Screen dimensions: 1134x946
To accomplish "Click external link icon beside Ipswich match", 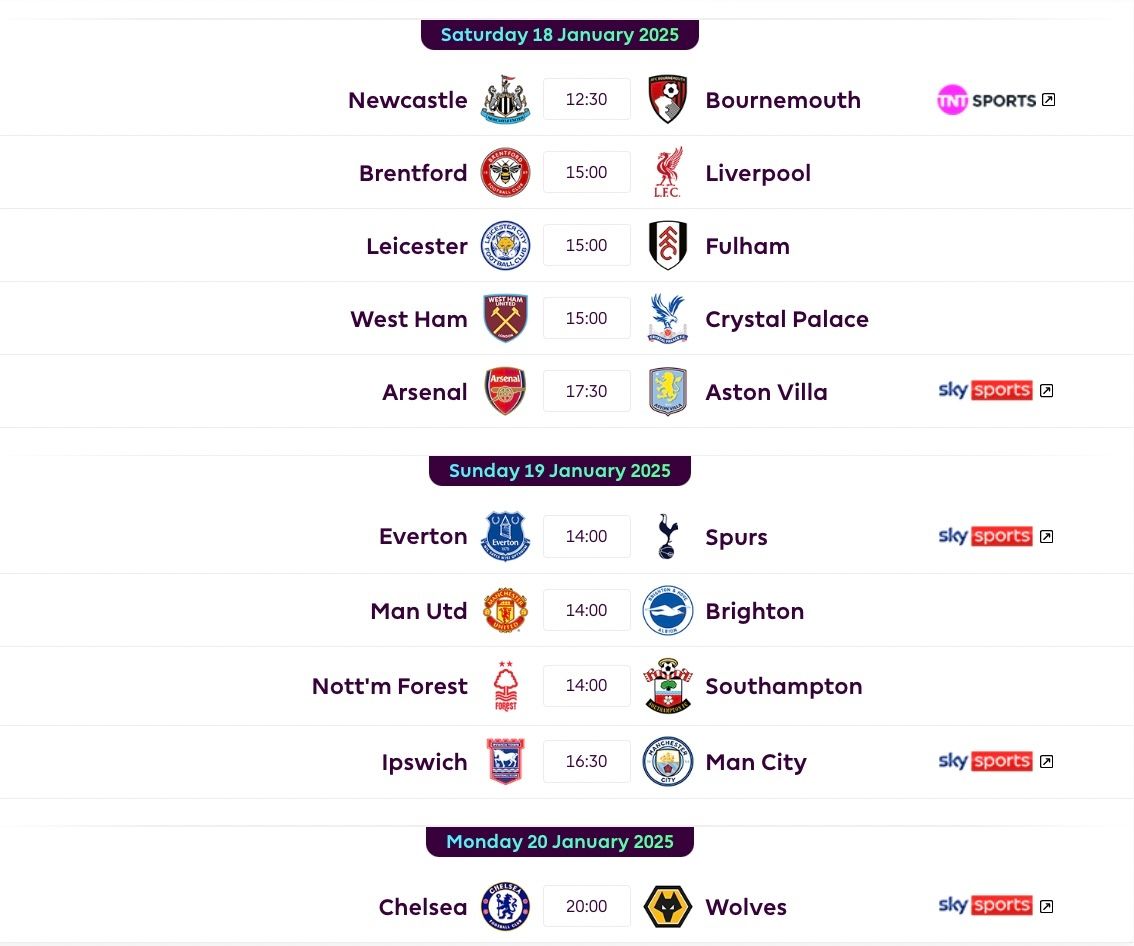I will (x=1046, y=762).
